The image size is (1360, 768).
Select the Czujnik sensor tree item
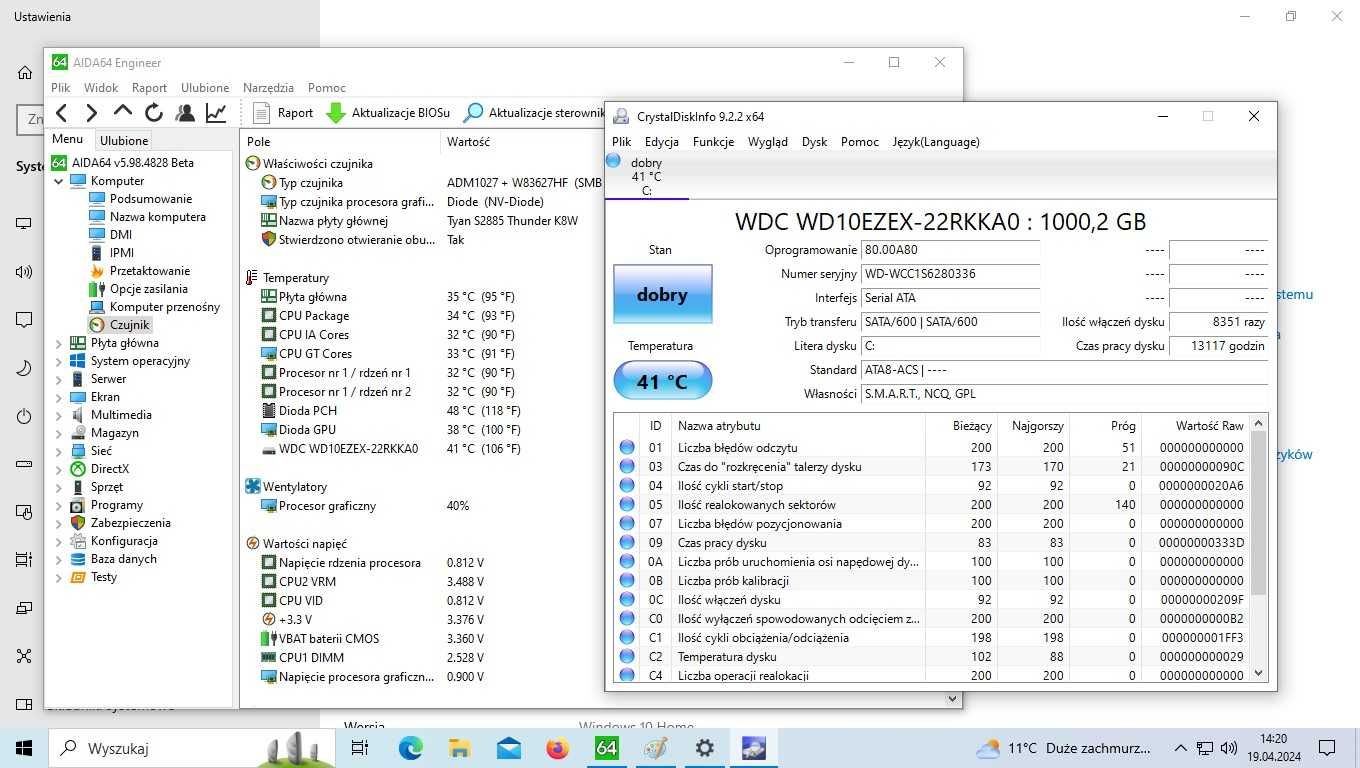(120, 325)
